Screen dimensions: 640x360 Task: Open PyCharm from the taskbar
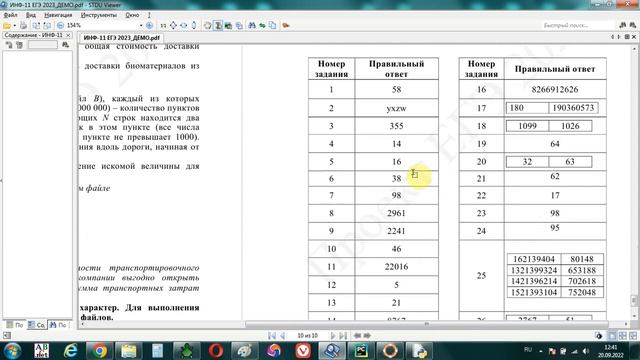pyautogui.click(x=361, y=351)
